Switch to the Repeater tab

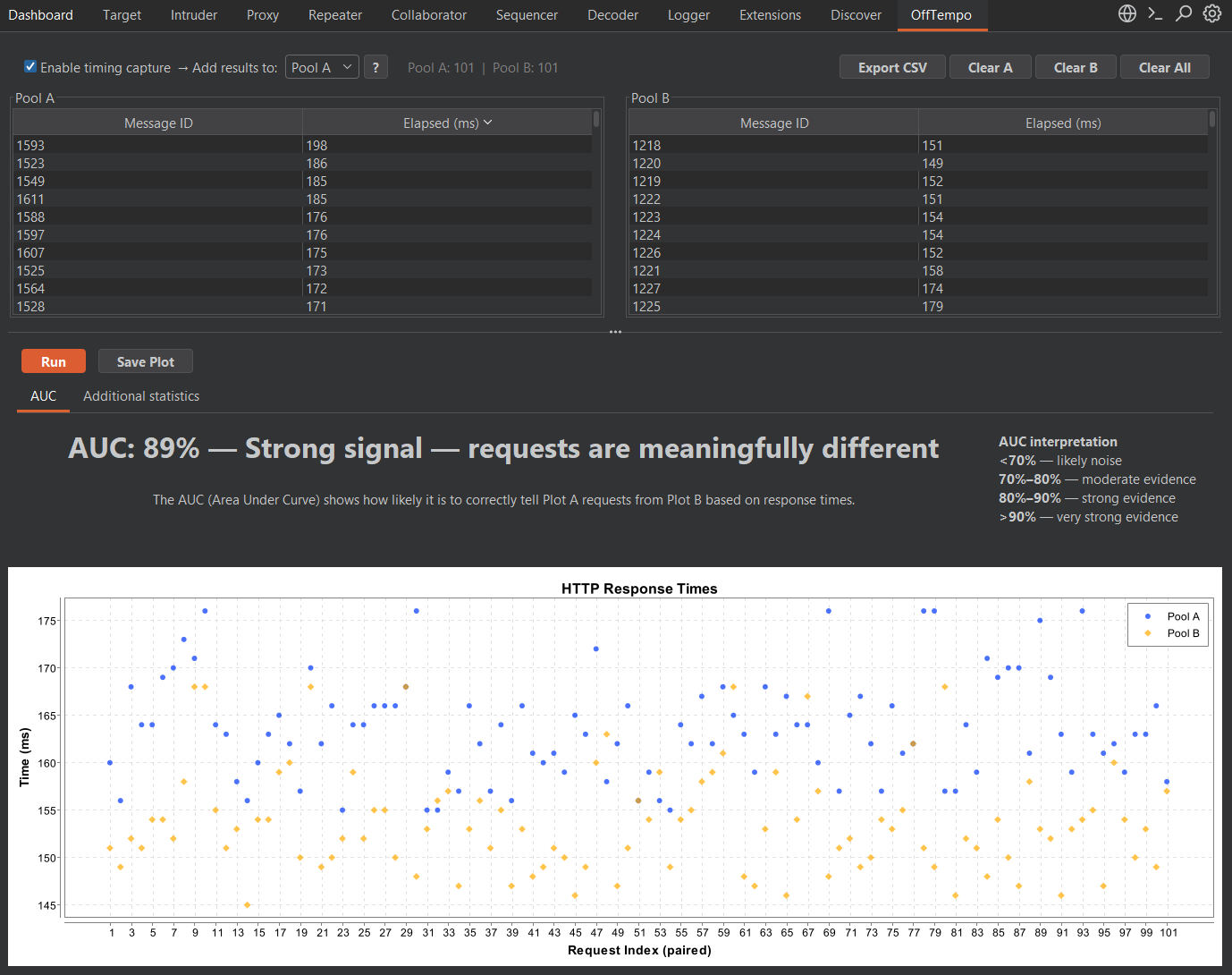point(334,14)
